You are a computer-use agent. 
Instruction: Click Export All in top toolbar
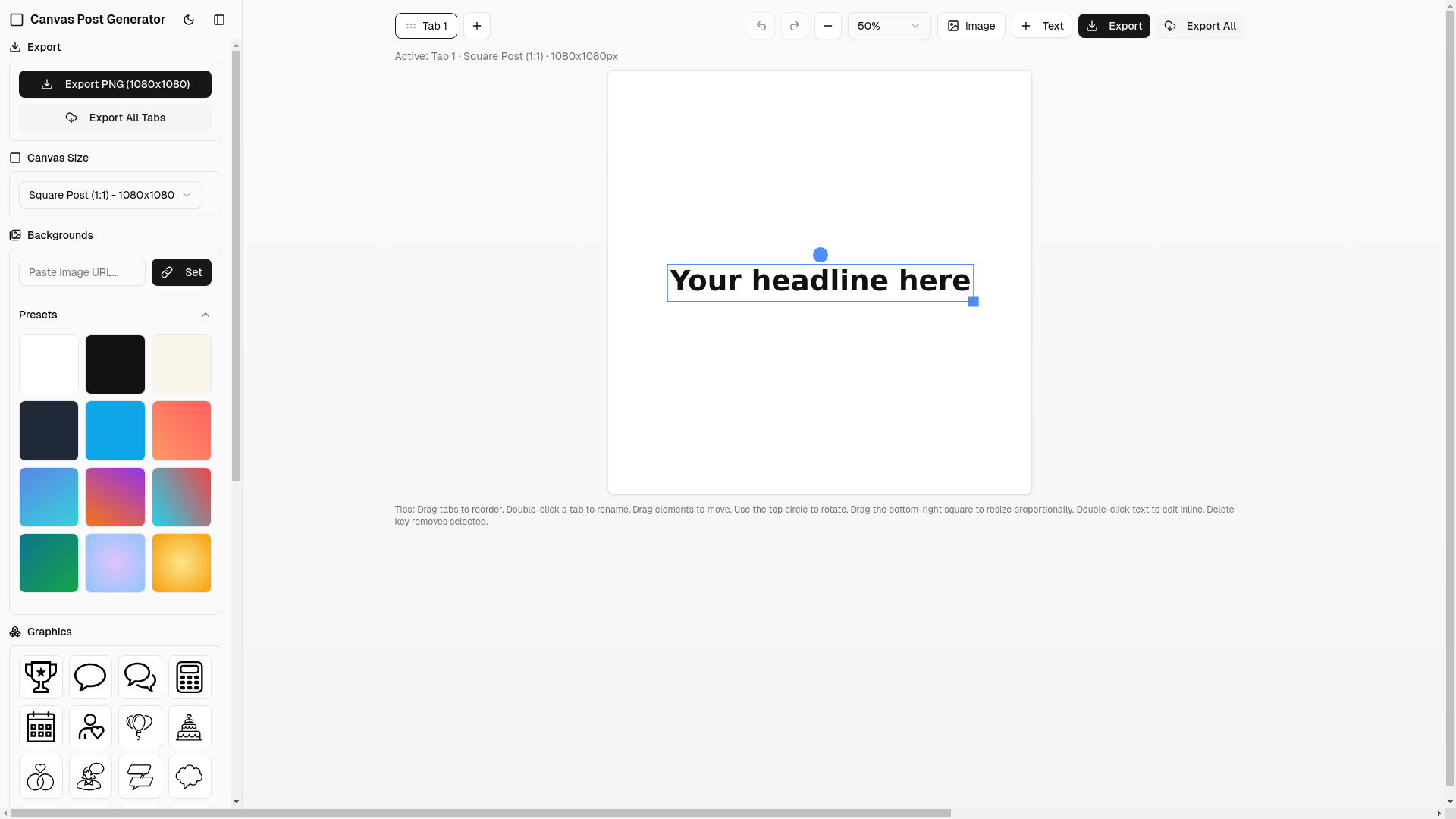coord(1200,26)
